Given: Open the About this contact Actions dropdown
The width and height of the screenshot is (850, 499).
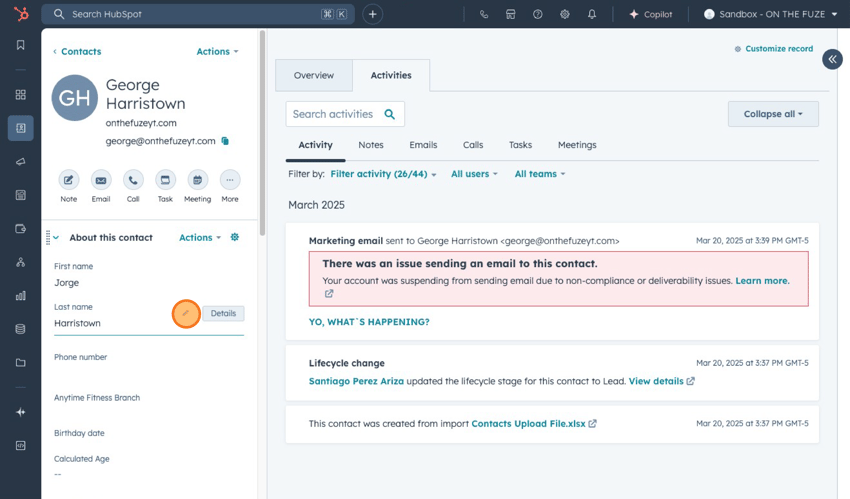Looking at the screenshot, I should click(200, 237).
